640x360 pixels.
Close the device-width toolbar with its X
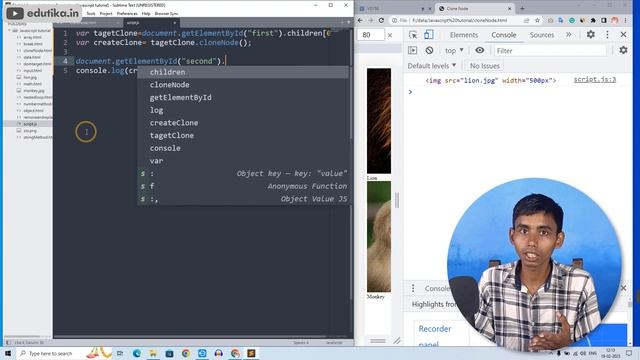390,35
